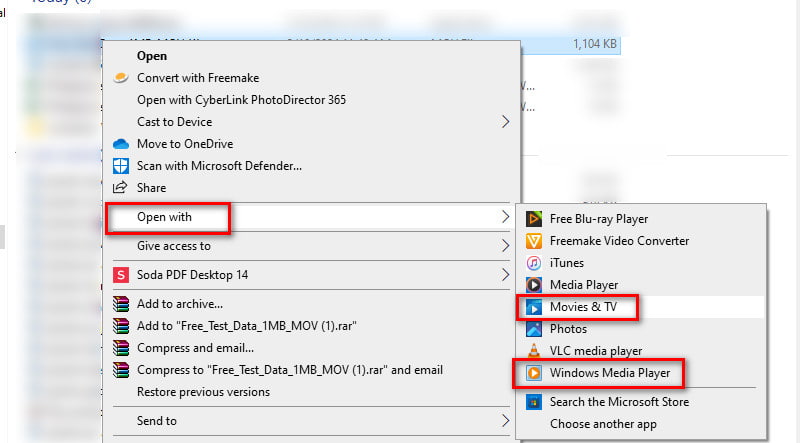Click WinRAR icon beside Add to archive
The width and height of the screenshot is (800, 443).
[121, 304]
